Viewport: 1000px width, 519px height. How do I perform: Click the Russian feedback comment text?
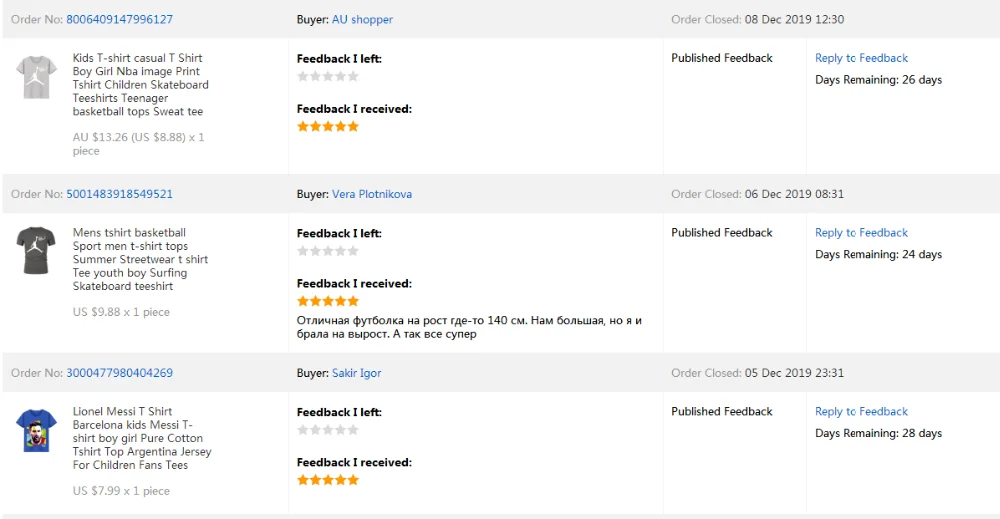tap(469, 327)
